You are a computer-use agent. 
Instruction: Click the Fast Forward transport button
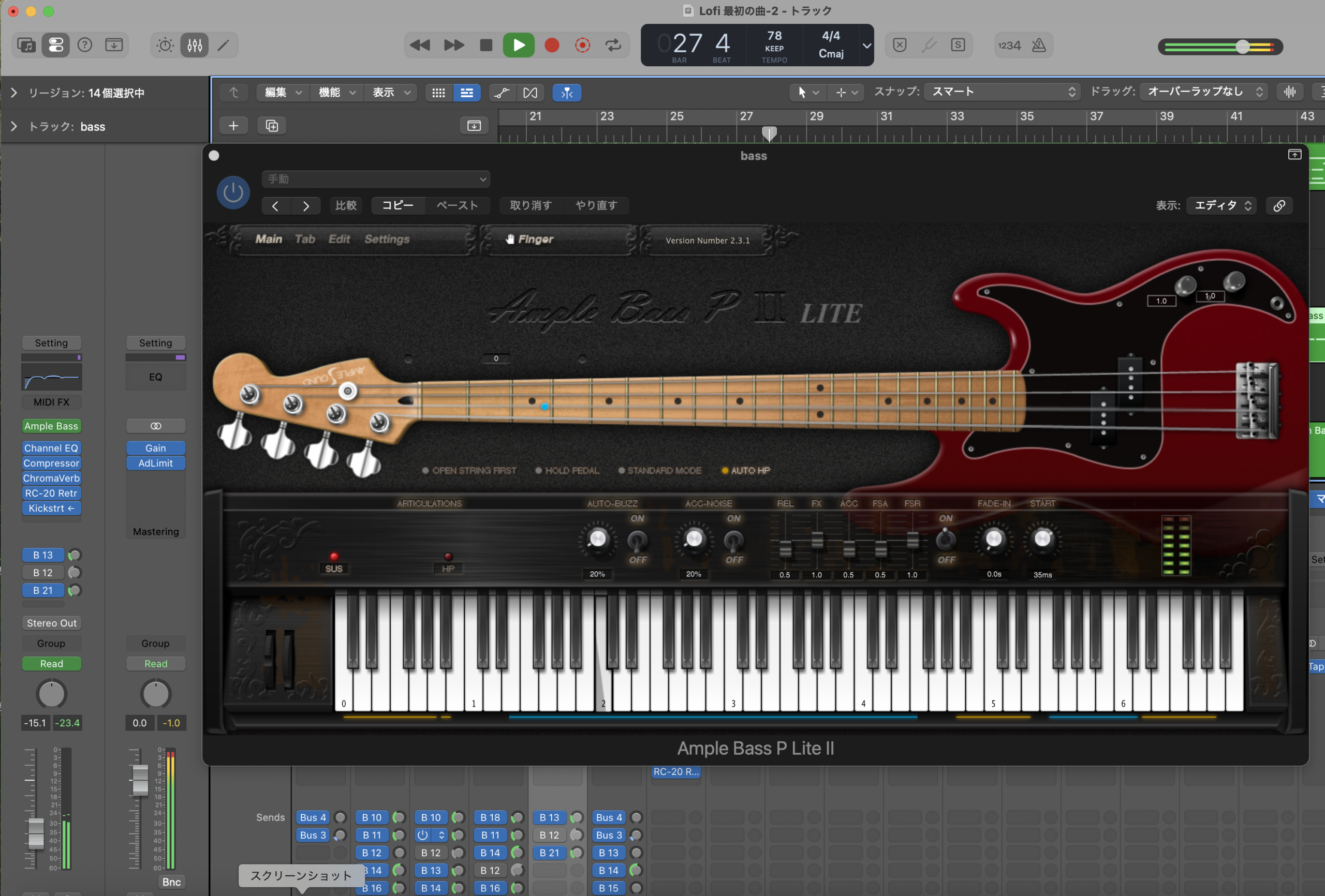coord(454,45)
